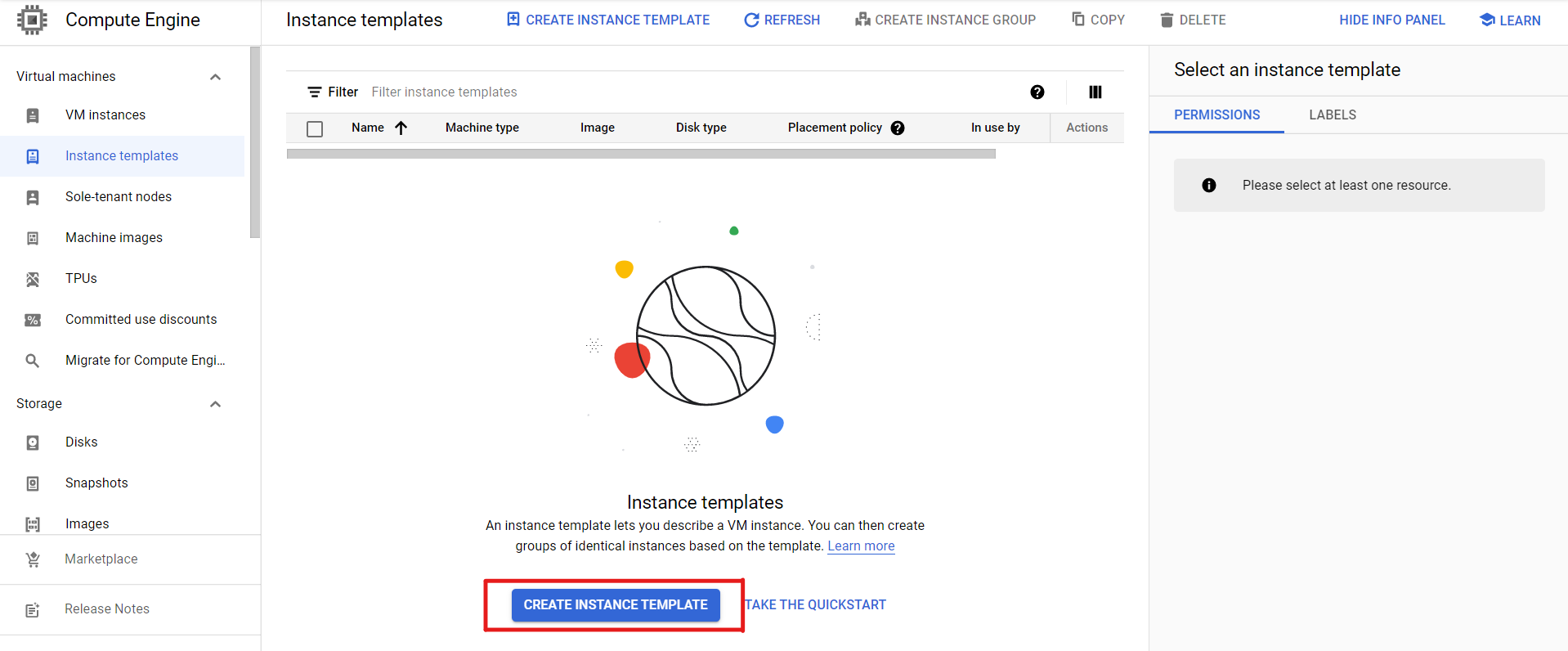Click Hide Info Panel button

[1391, 20]
